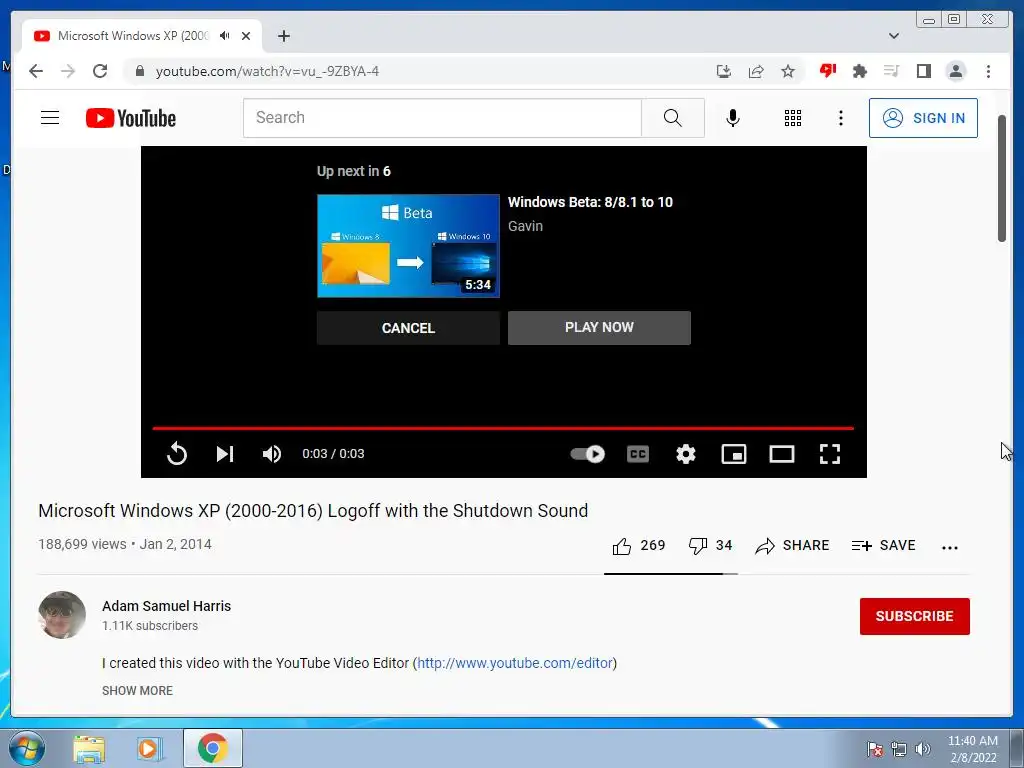Click the Play Now button
This screenshot has height=768, width=1024.
[599, 327]
